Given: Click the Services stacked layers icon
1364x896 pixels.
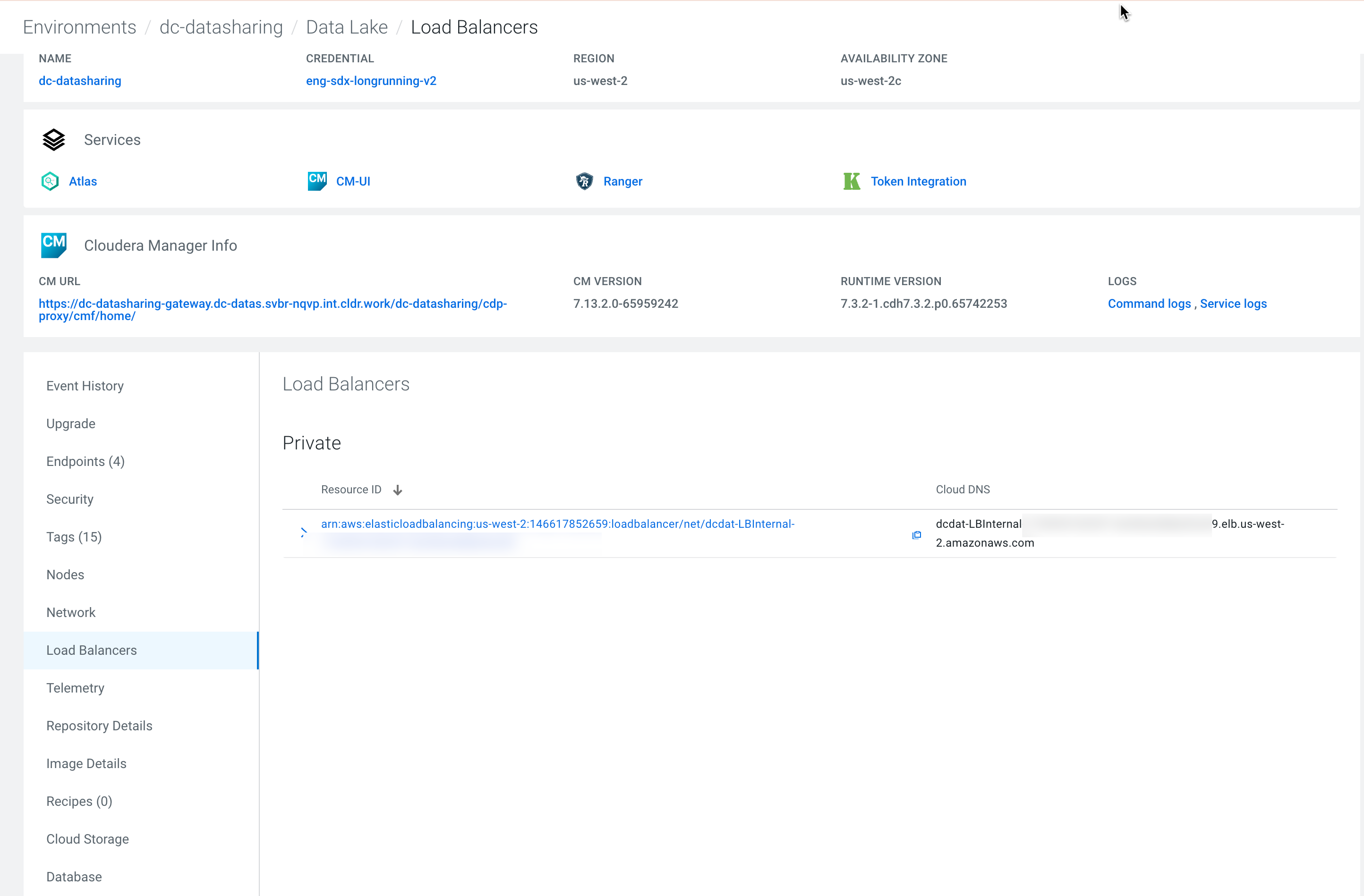Looking at the screenshot, I should pos(54,139).
